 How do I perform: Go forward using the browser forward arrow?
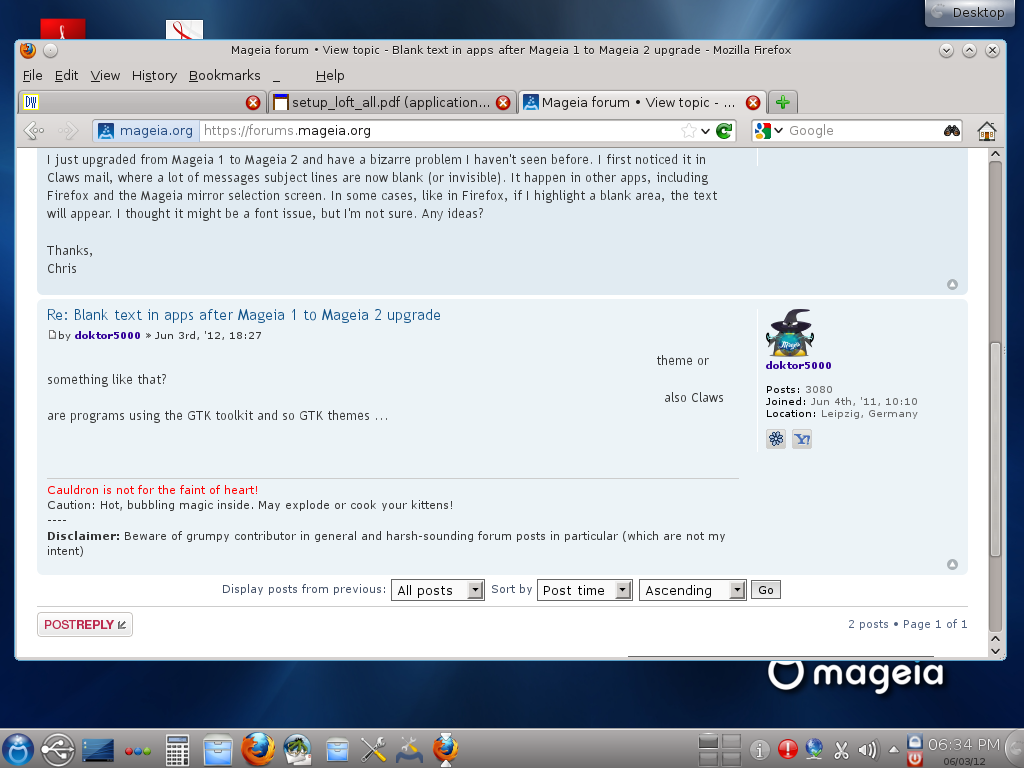pos(68,131)
